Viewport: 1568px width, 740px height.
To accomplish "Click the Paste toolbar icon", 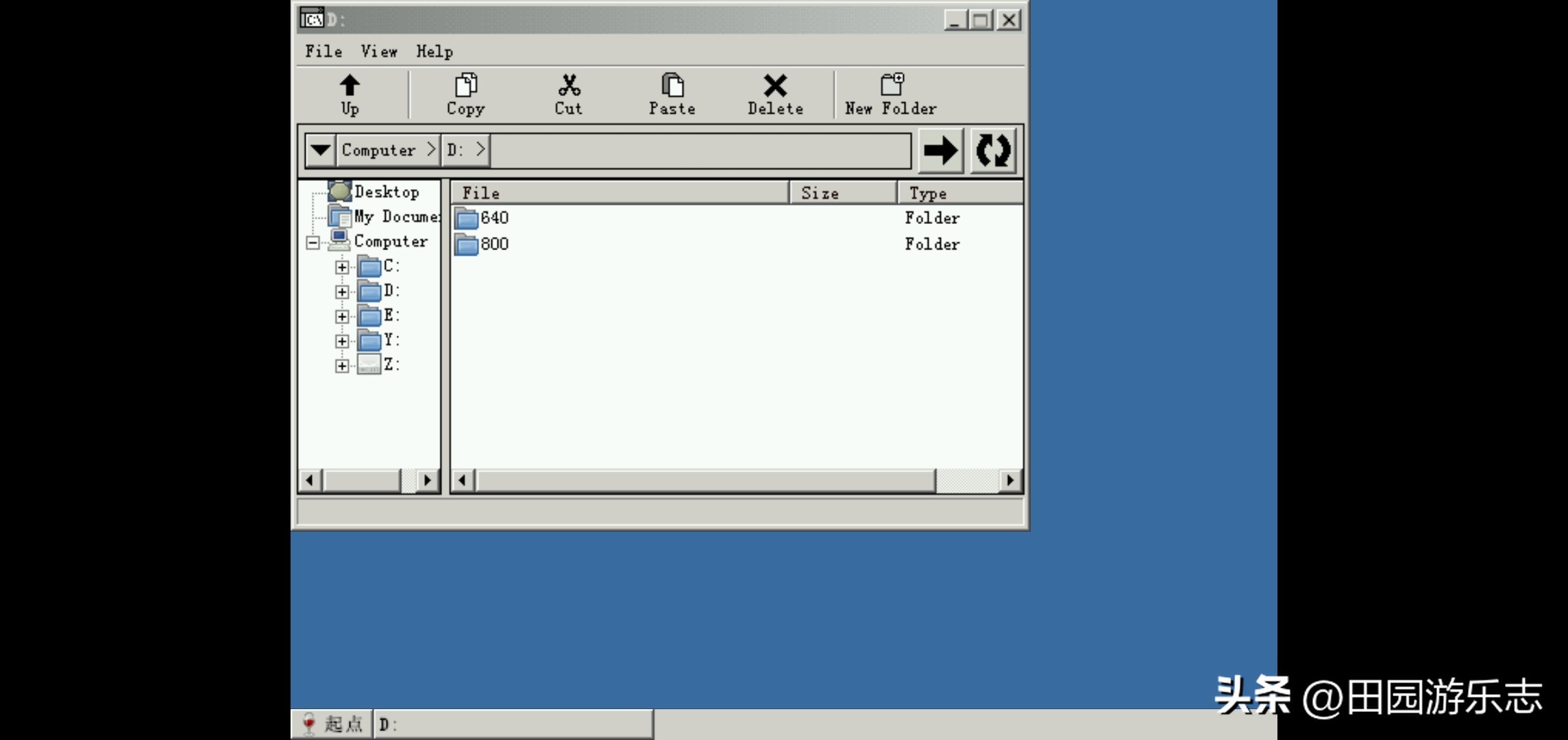I will coord(672,86).
